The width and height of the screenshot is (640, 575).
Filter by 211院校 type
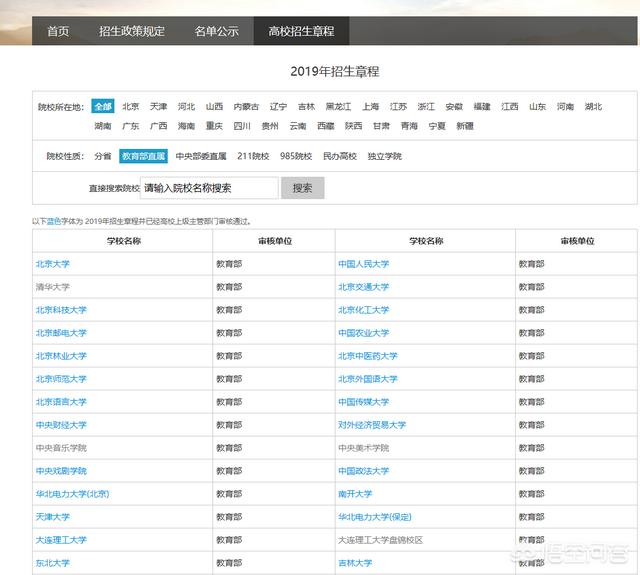point(253,156)
